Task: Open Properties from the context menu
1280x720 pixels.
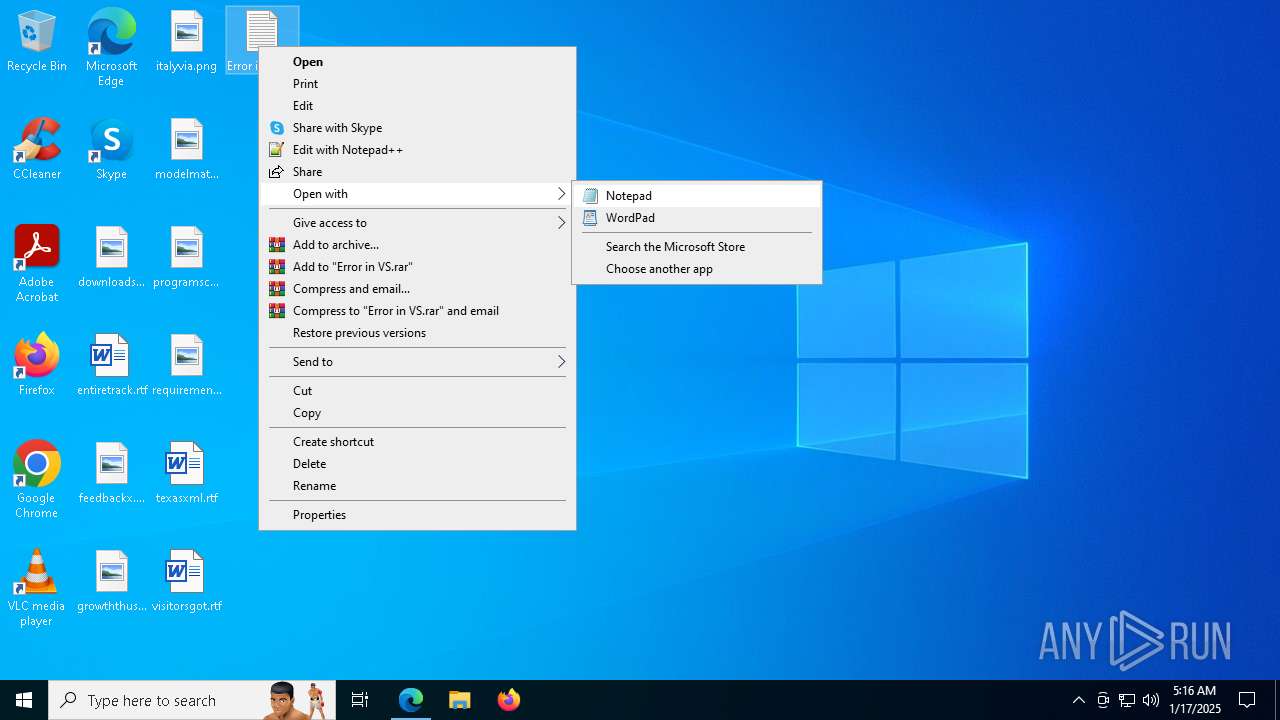Action: [x=417, y=515]
